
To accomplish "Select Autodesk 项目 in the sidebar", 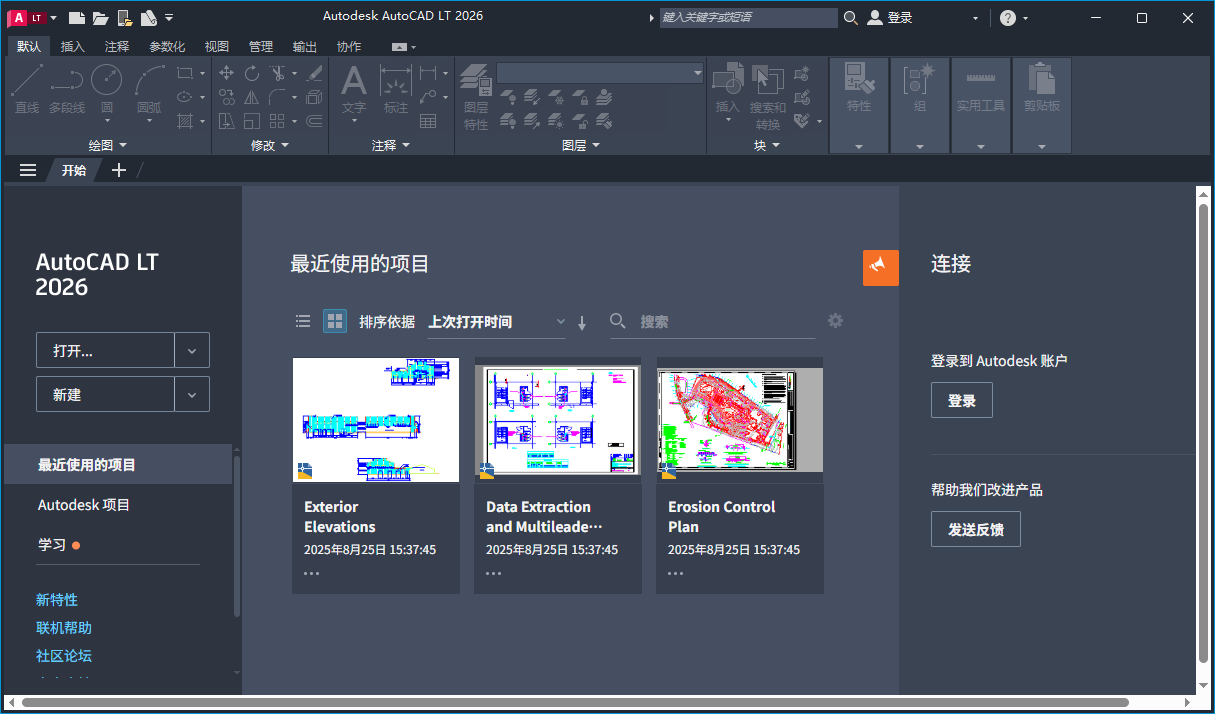I will pyautogui.click(x=84, y=505).
